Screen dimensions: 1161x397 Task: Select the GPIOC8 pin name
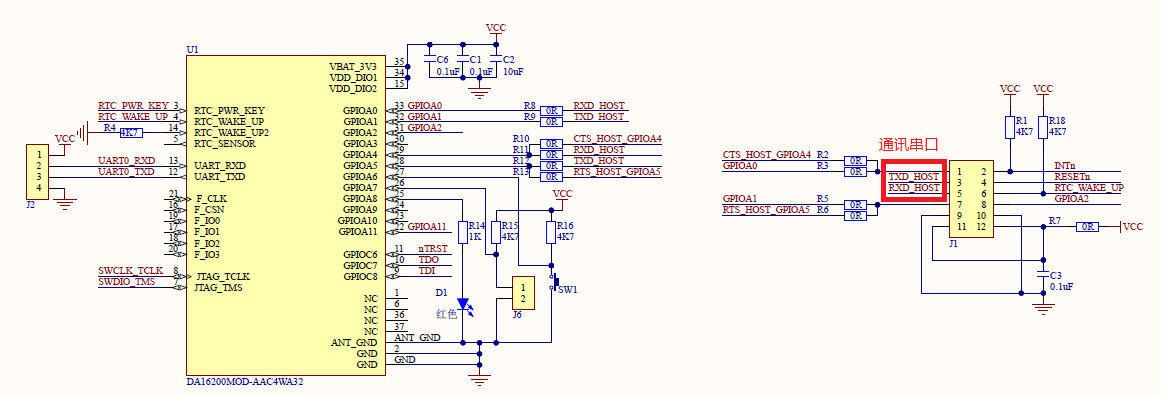point(361,276)
